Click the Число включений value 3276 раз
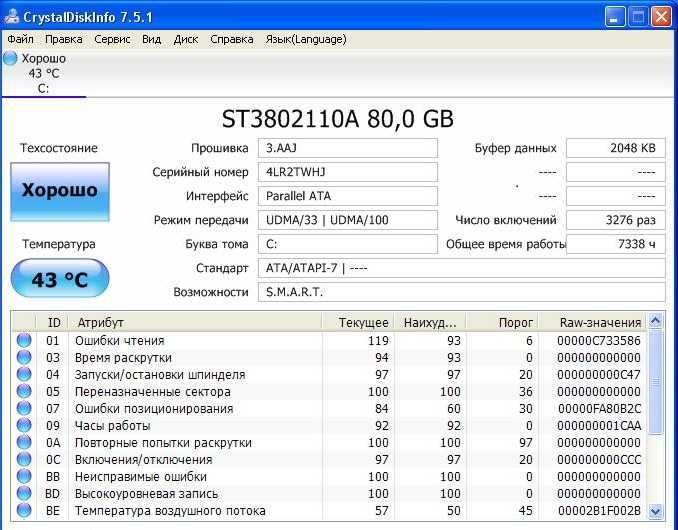Viewport: 678px width, 530px height. tap(615, 220)
